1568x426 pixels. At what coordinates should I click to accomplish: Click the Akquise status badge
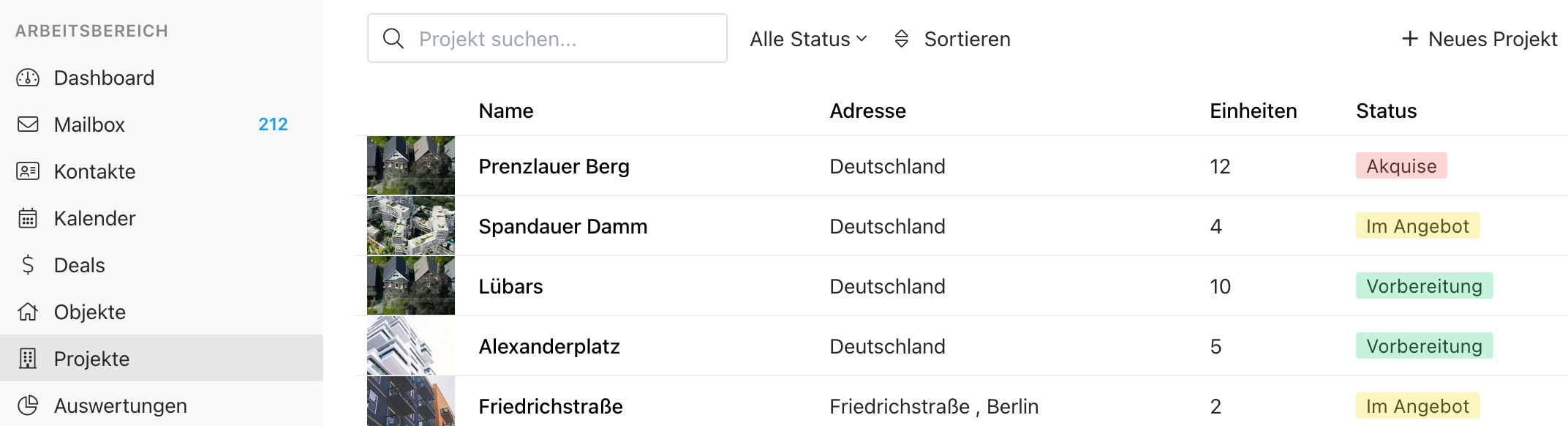1401,166
